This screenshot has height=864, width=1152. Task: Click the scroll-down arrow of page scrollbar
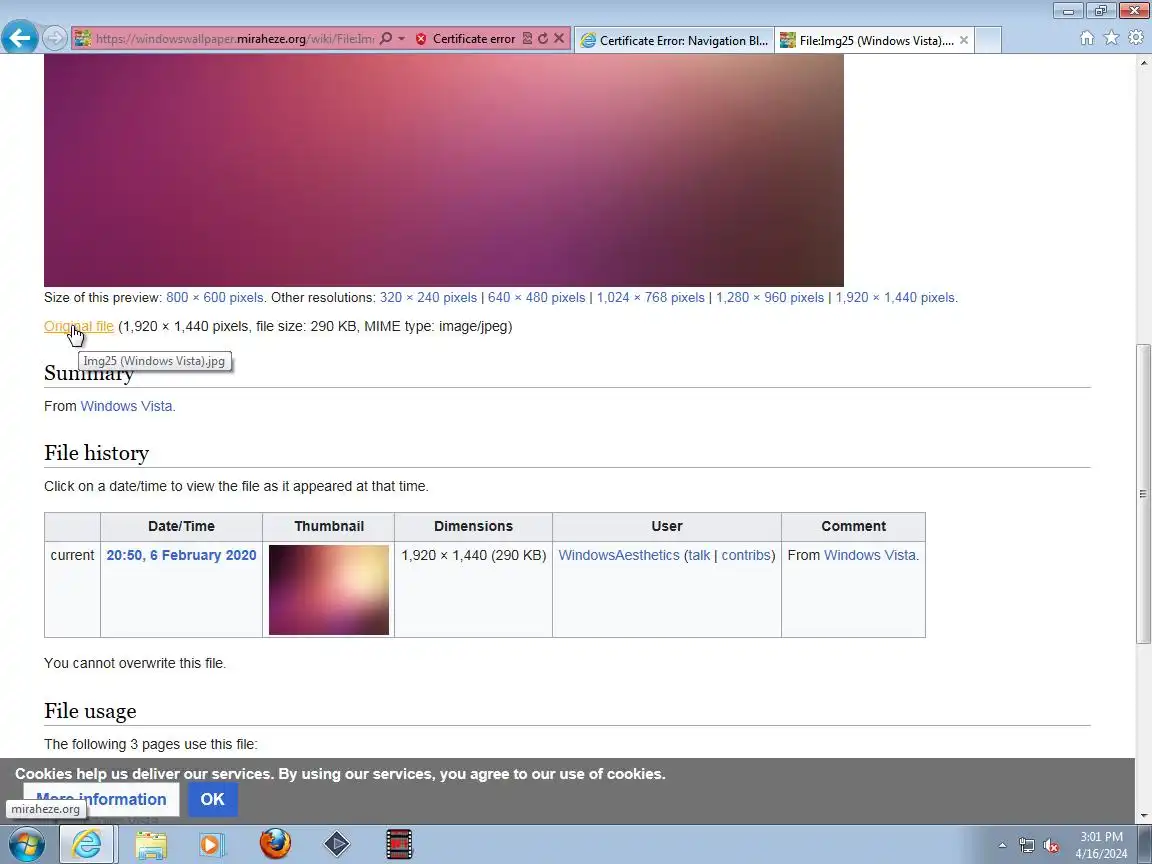[1144, 816]
